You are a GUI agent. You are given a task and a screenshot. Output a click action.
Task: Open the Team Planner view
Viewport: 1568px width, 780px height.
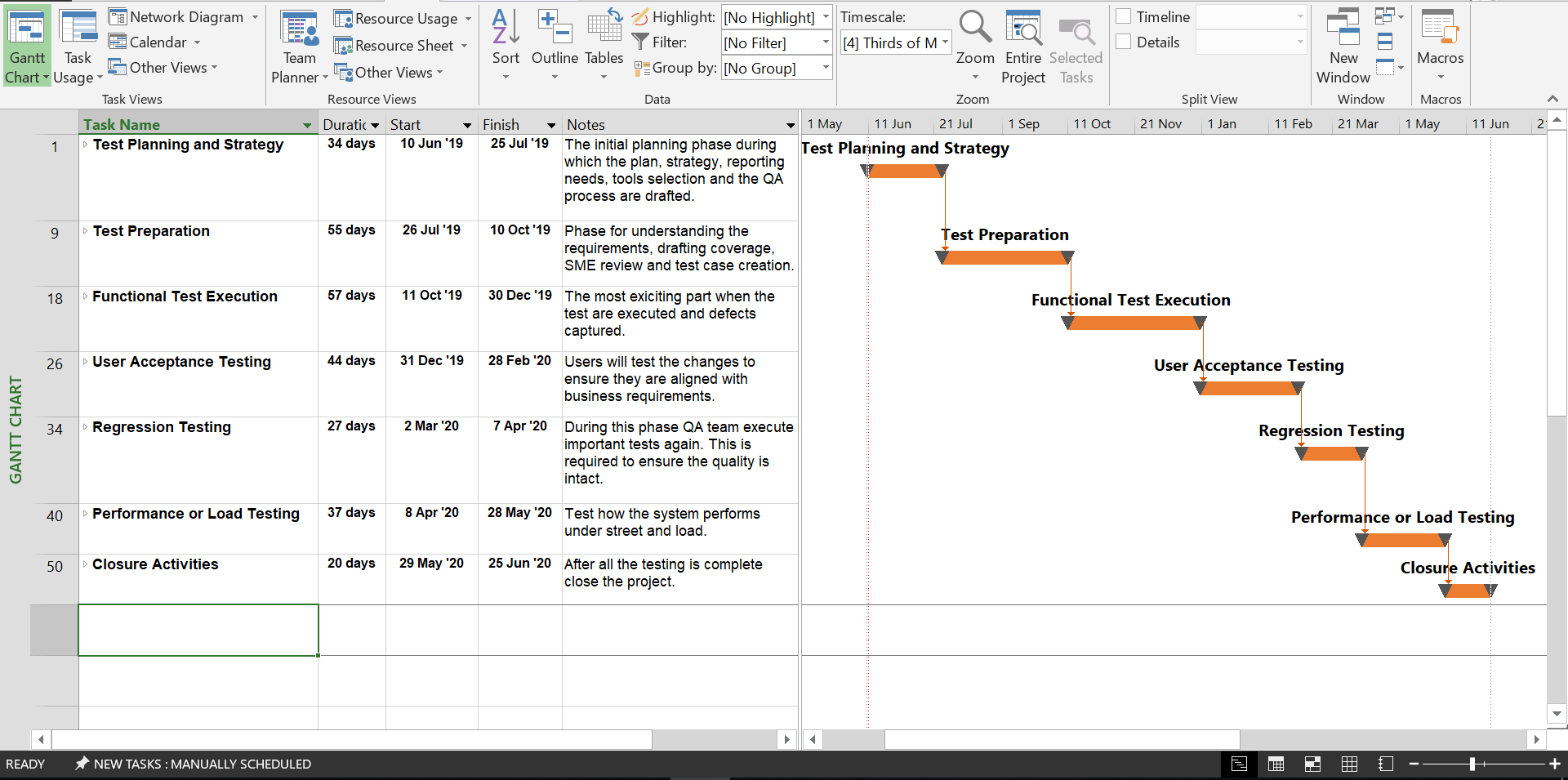[299, 41]
